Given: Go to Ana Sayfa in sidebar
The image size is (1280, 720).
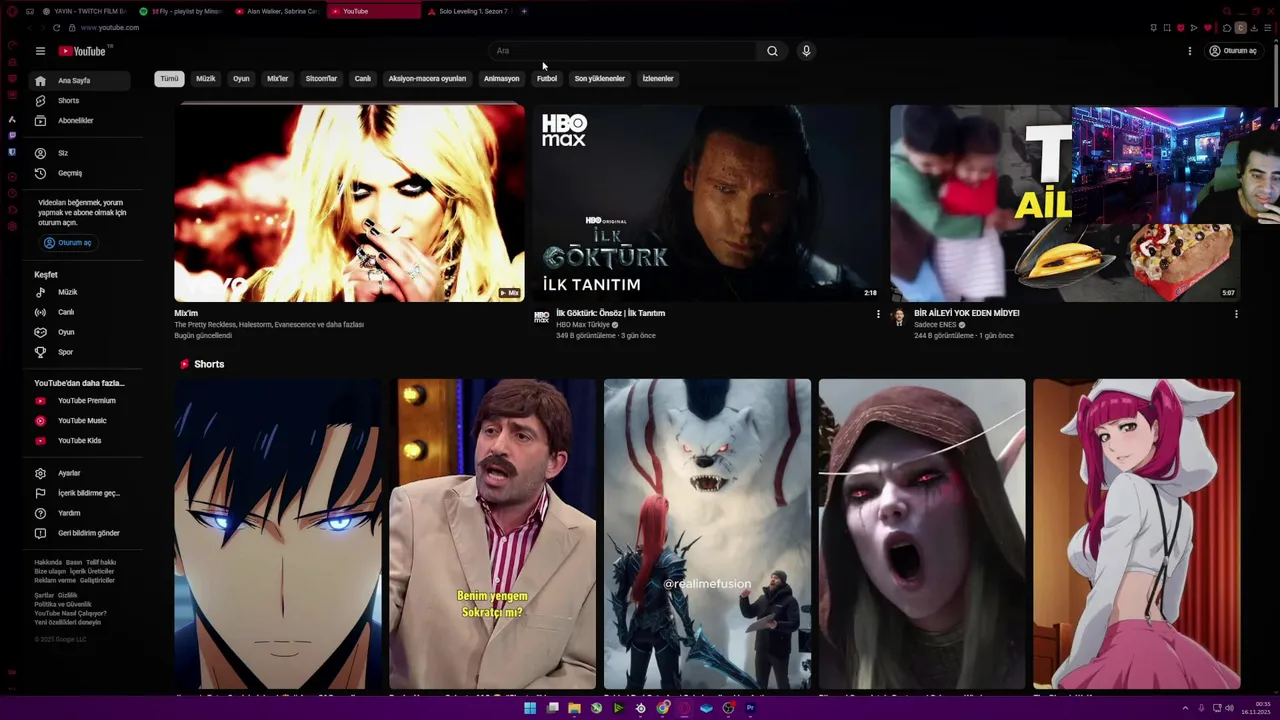Looking at the screenshot, I should tap(81, 81).
